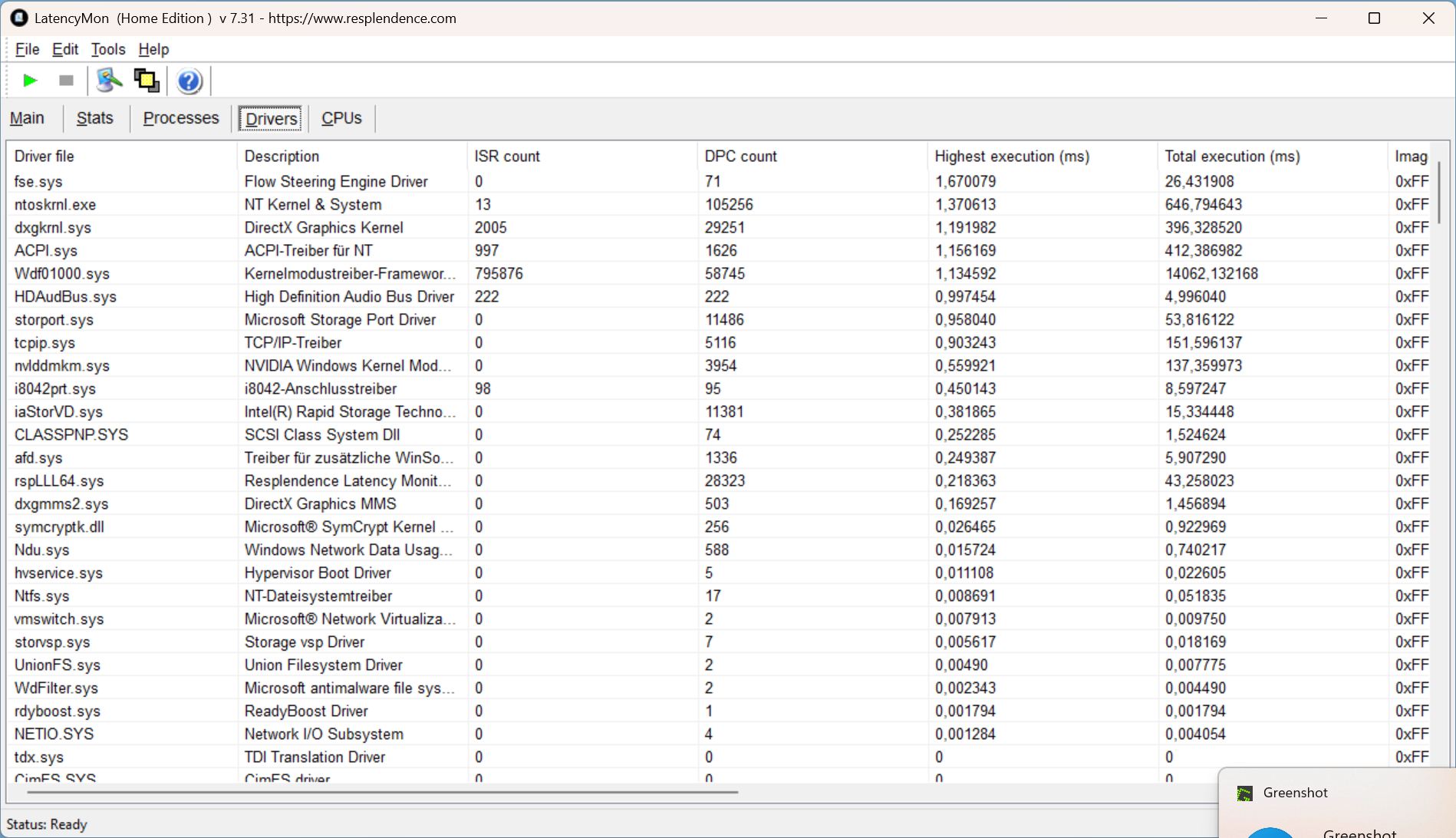1456x838 pixels.
Task: Click the grey stop monitor icon
Action: (x=66, y=81)
